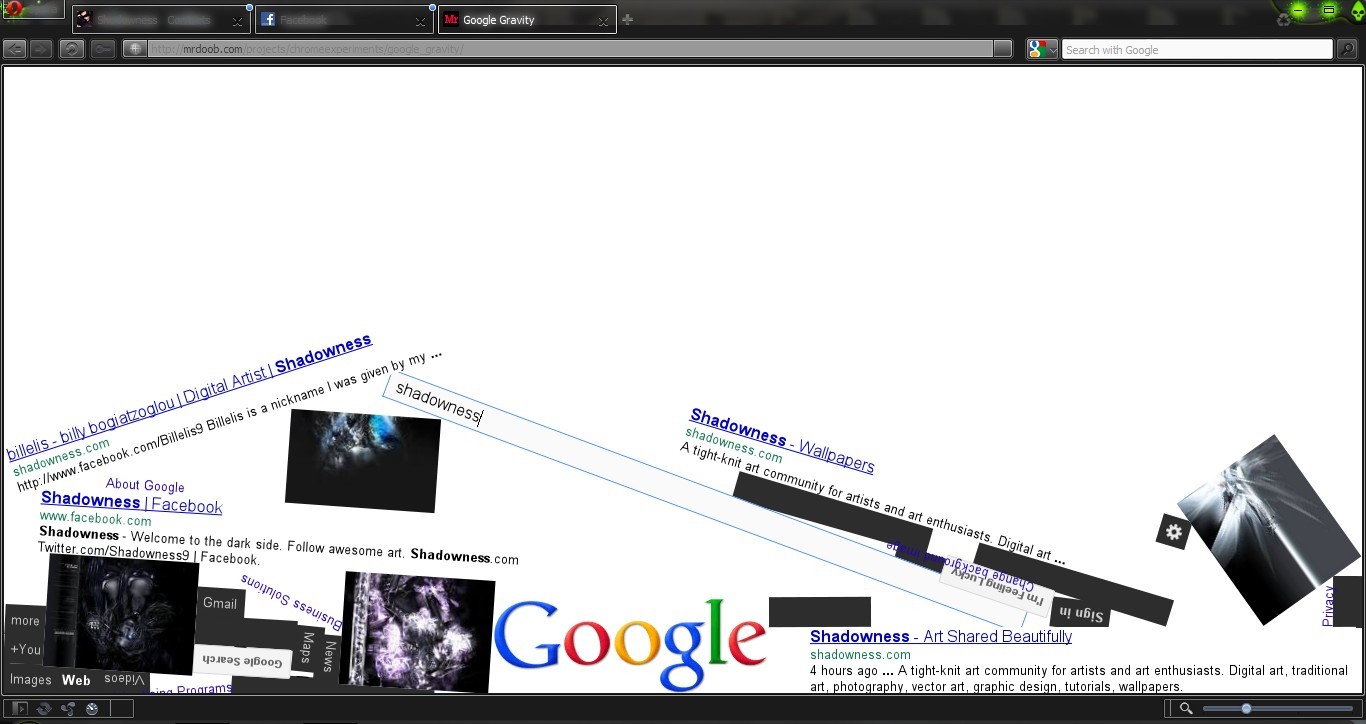1366x724 pixels.
Task: Select the Google Gravity tab
Action: pyautogui.click(x=527, y=20)
